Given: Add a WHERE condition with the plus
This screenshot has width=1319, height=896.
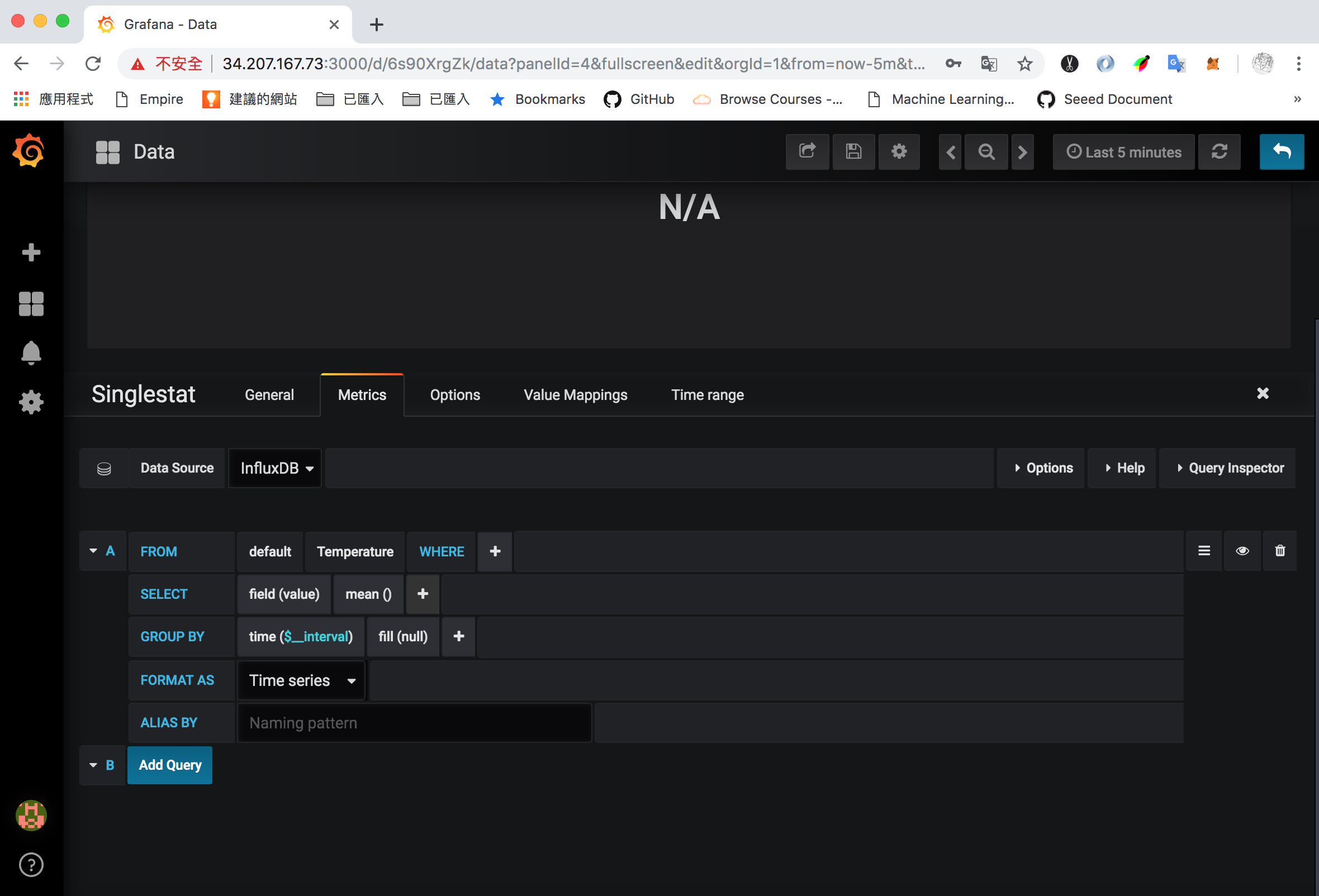Looking at the screenshot, I should [x=495, y=551].
